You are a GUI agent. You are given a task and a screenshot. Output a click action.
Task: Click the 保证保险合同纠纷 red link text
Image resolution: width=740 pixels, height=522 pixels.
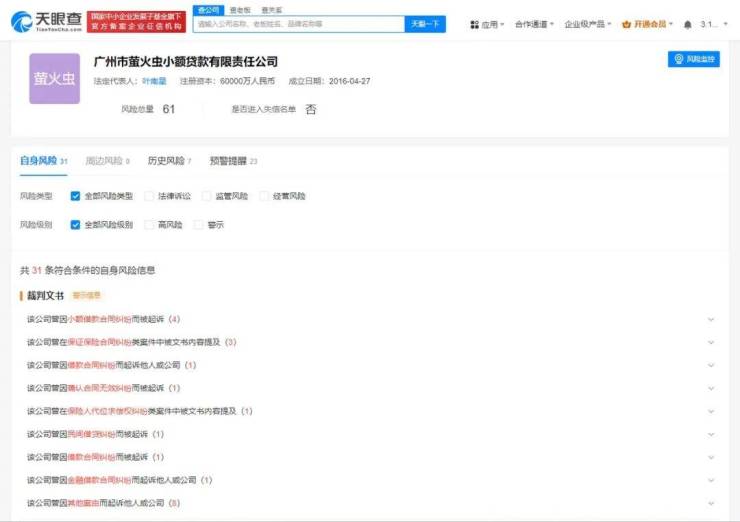pyautogui.click(x=100, y=342)
